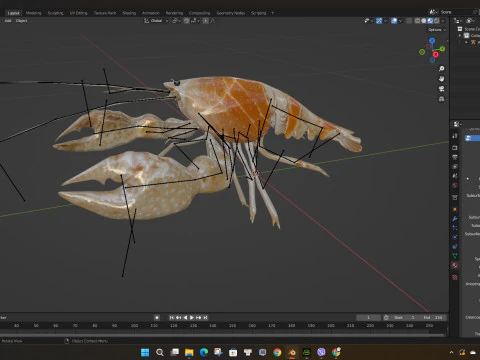Open the Object Data properties tab

[455, 256]
